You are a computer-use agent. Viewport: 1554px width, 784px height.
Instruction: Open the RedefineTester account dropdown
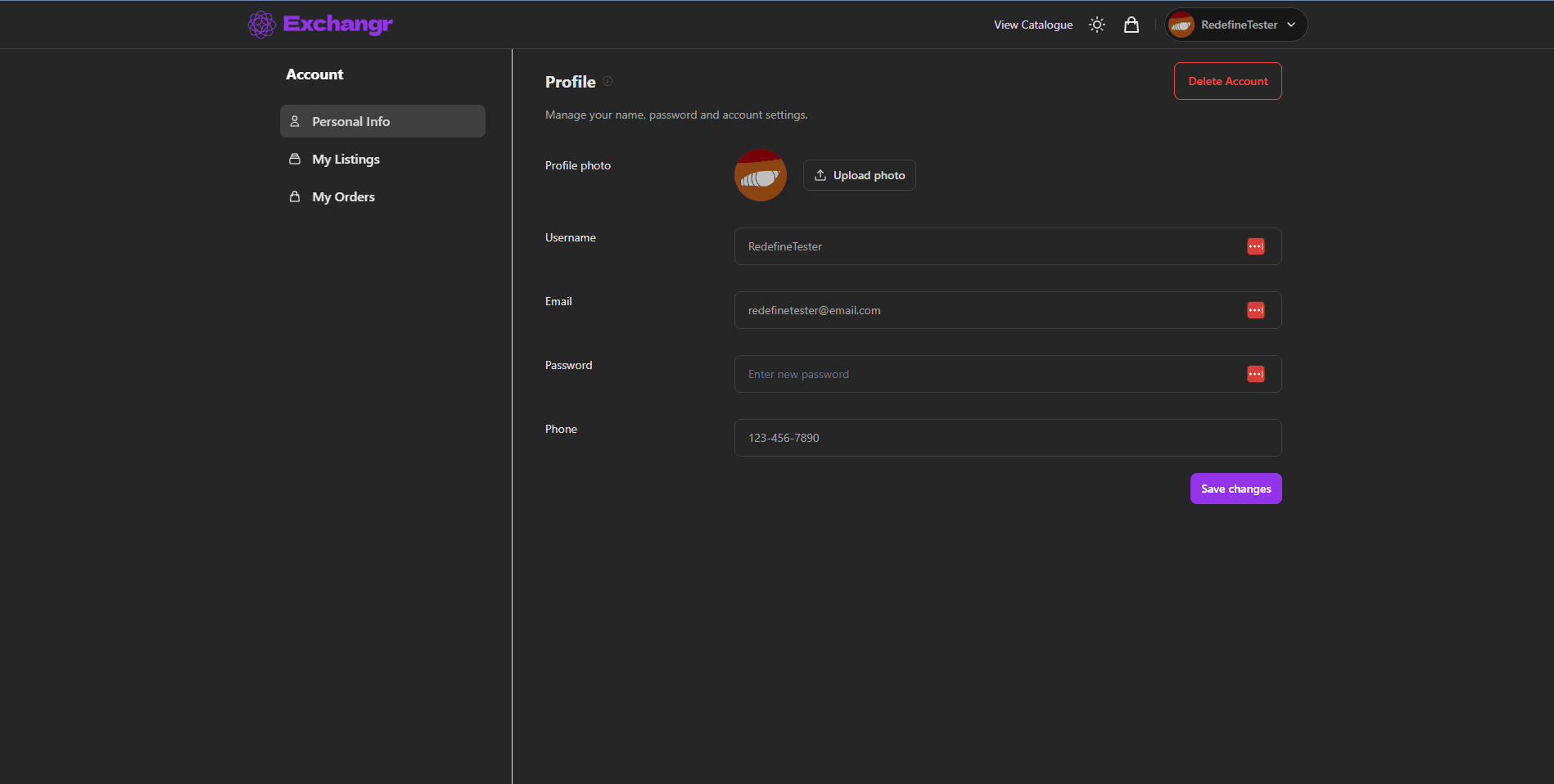click(1235, 24)
